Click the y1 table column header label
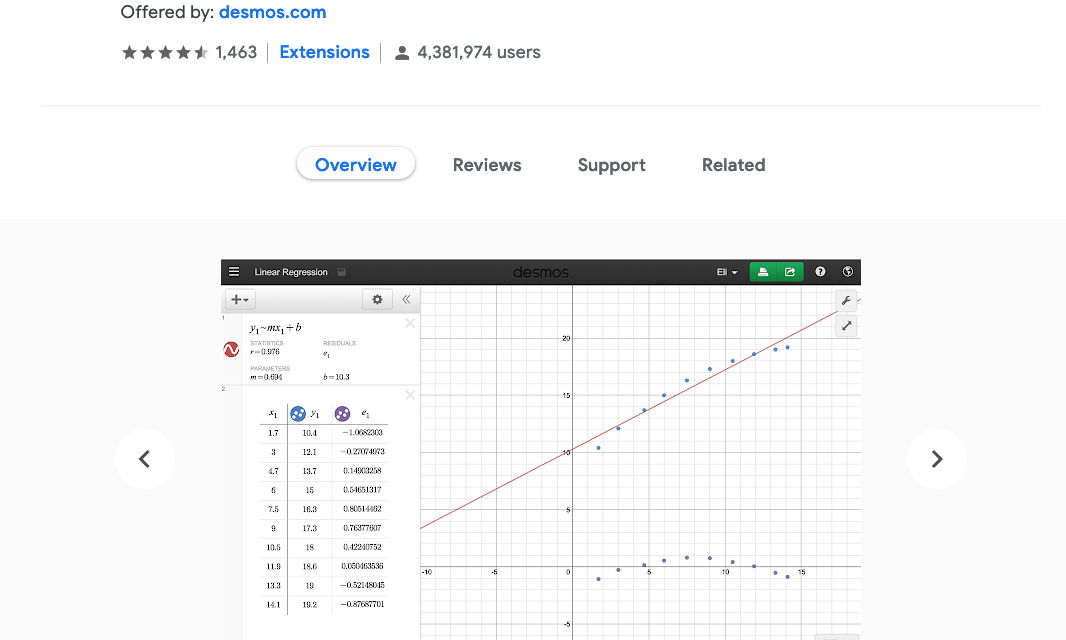1066x640 pixels. (x=315, y=414)
